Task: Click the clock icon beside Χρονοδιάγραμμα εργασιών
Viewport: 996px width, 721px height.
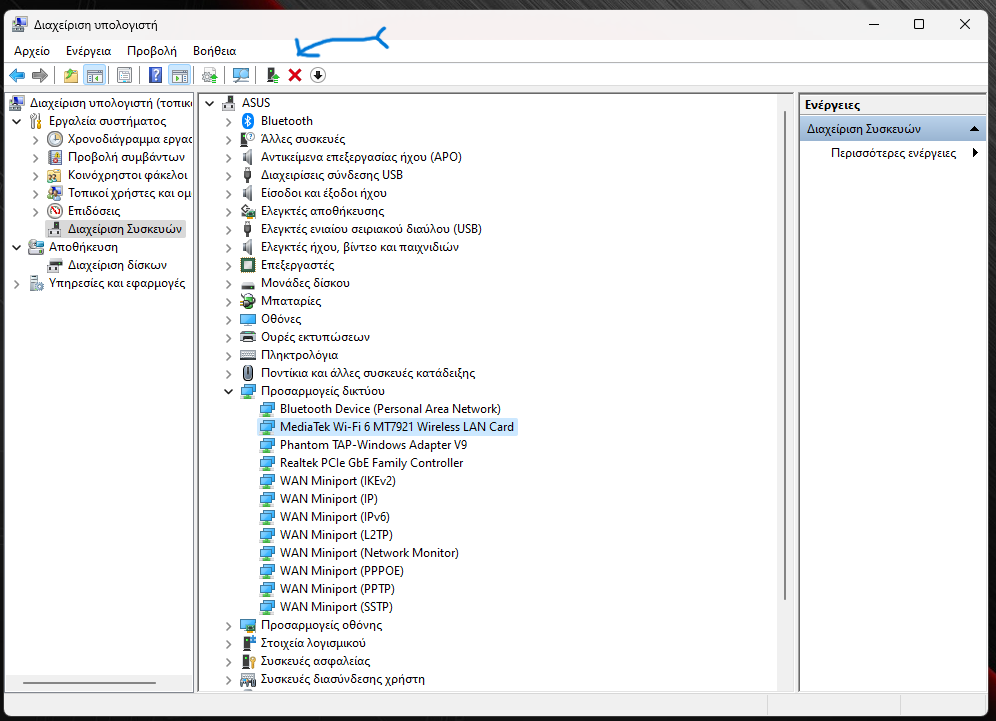Action: 55,139
